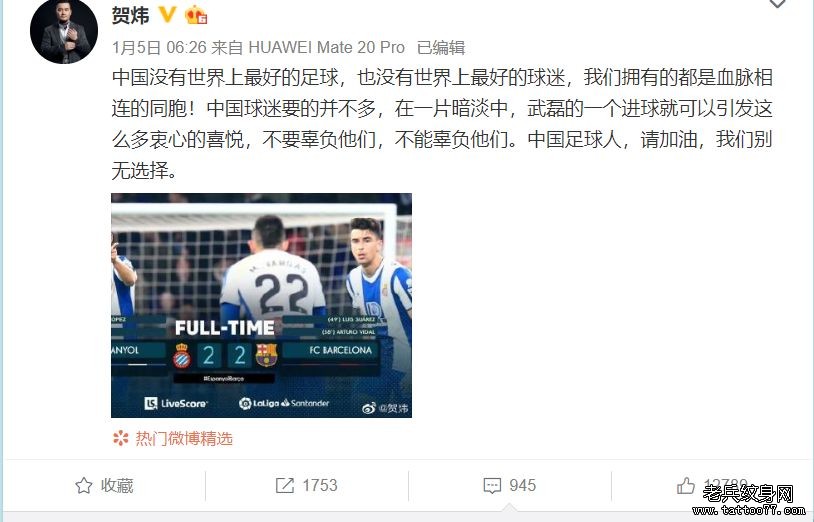Toggle 收藏 to save this post

104,486
